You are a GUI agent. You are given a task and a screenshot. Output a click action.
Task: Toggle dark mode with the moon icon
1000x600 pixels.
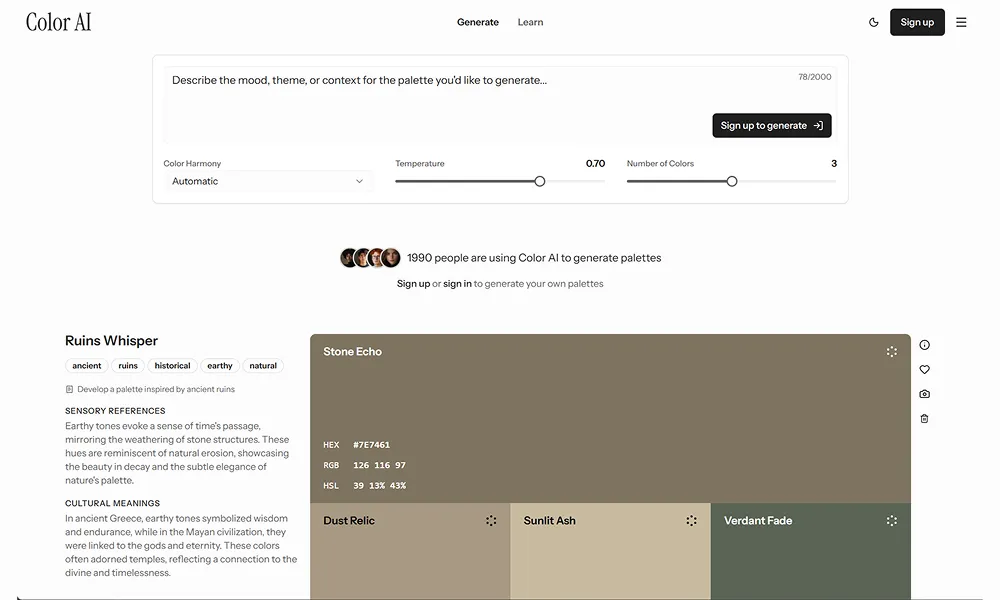[x=874, y=22]
